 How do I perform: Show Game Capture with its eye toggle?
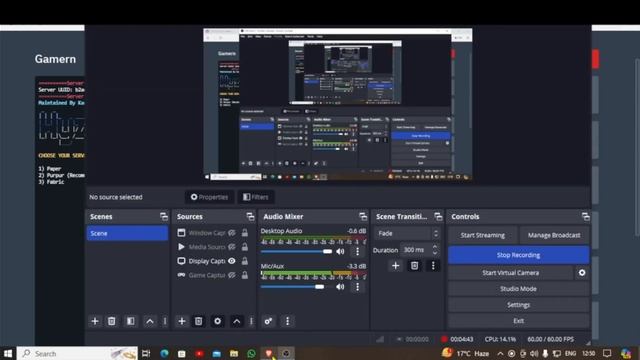(231, 275)
